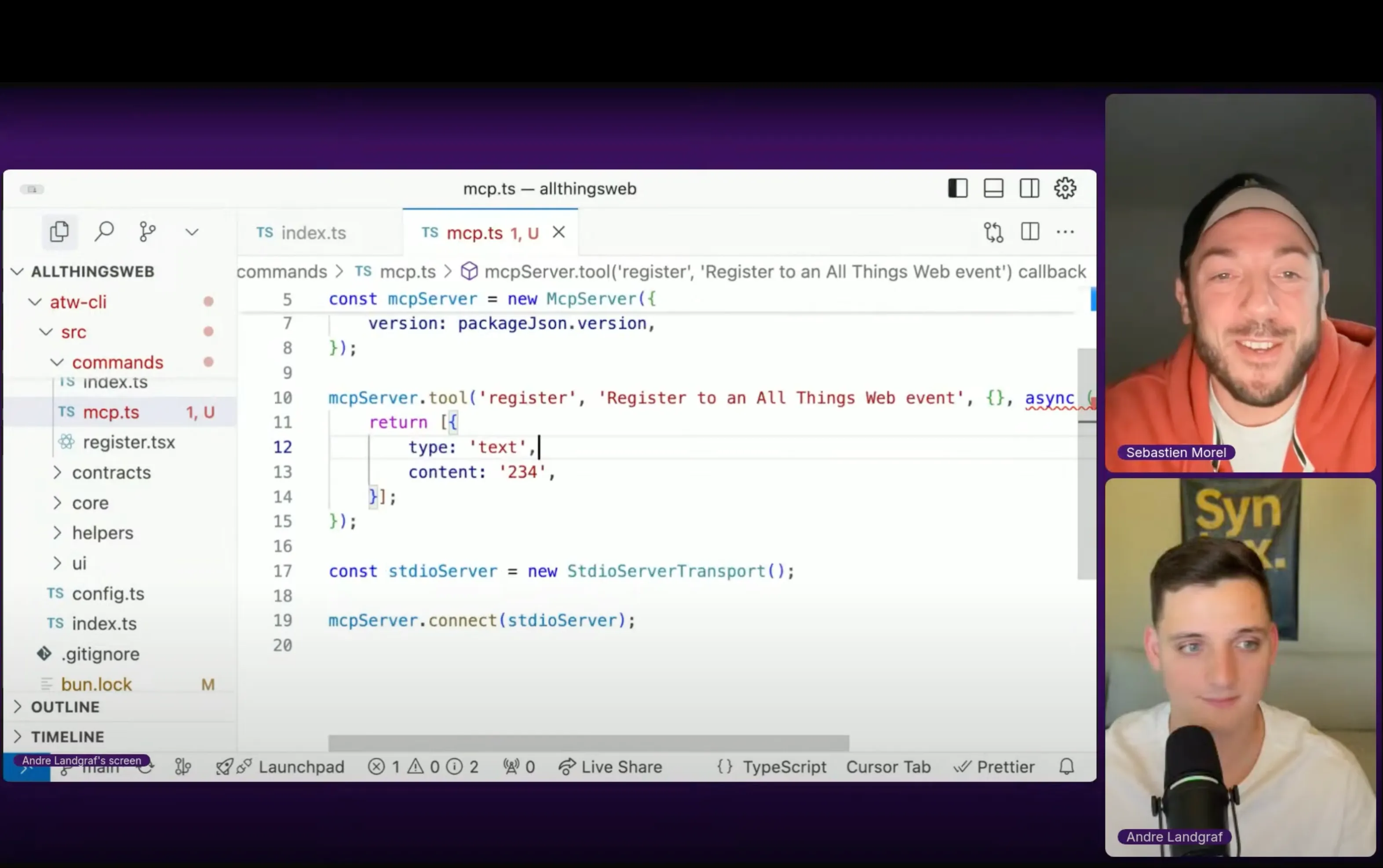Toggle bottom panel layout button
Viewport: 1383px width, 868px height.
point(993,188)
